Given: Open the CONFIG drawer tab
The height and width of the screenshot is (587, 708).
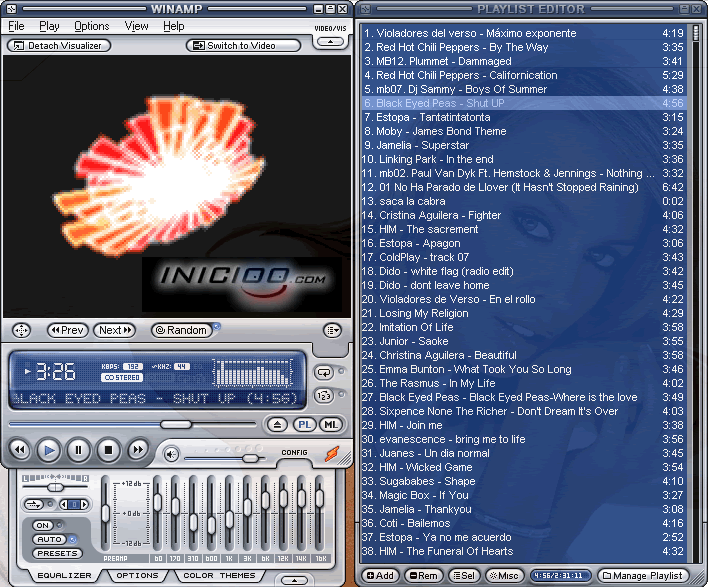Looking at the screenshot, I should click(294, 452).
